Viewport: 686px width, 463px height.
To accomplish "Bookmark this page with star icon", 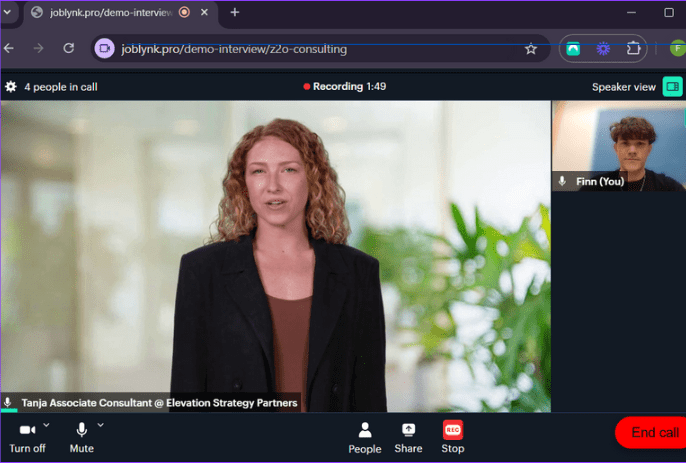I will (531, 49).
